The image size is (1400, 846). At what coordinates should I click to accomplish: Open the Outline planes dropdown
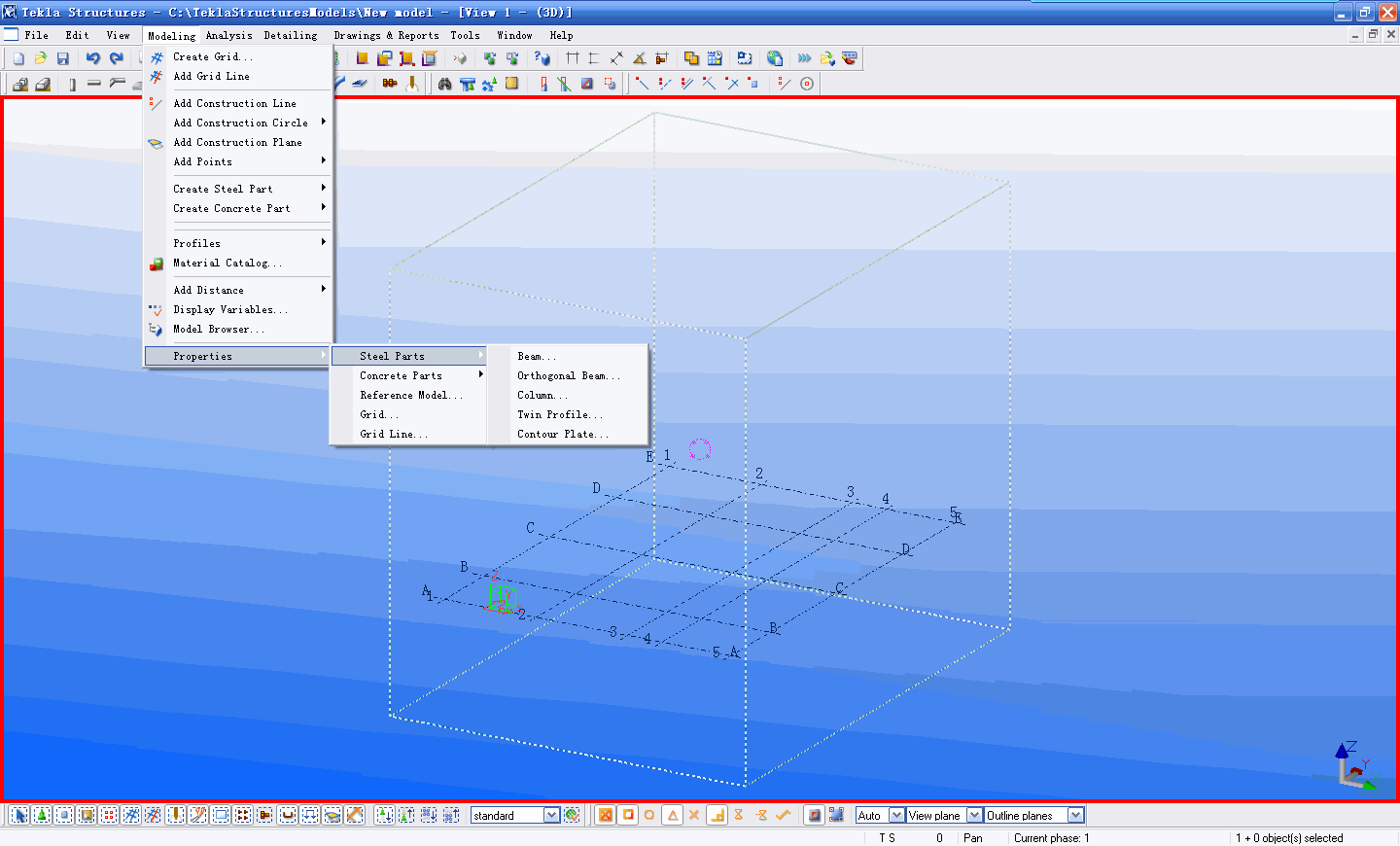1075,815
